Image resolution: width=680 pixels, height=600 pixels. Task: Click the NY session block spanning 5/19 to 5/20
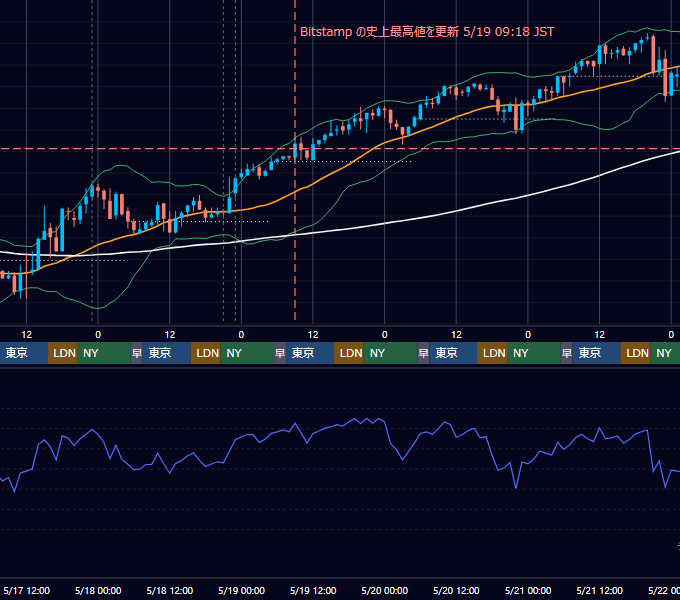(x=390, y=353)
